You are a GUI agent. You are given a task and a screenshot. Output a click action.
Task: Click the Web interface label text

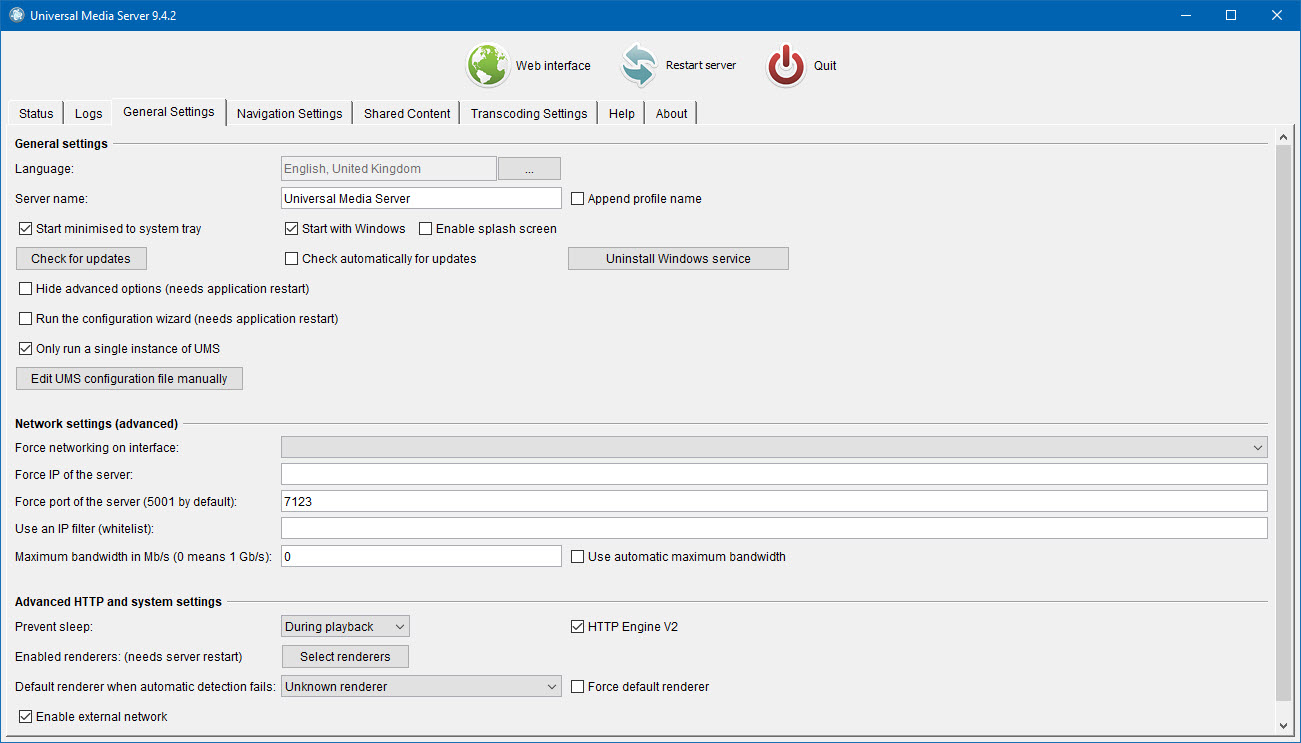click(x=553, y=66)
